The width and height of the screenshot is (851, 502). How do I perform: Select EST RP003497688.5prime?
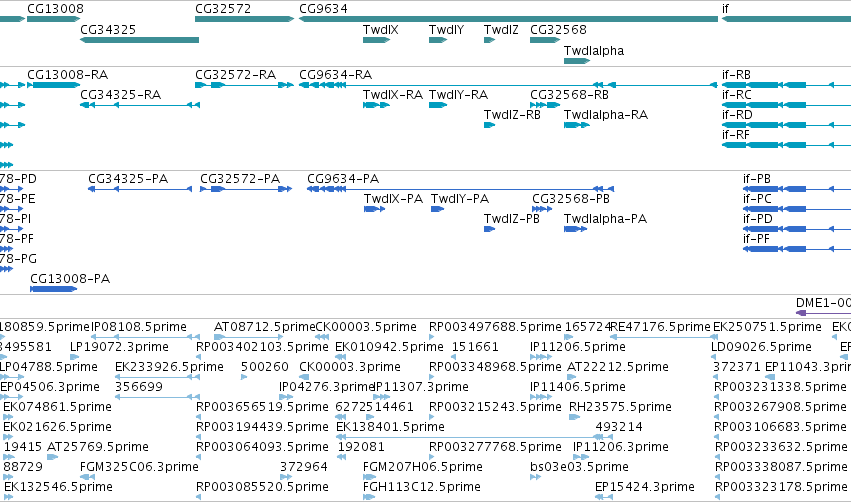(431, 337)
